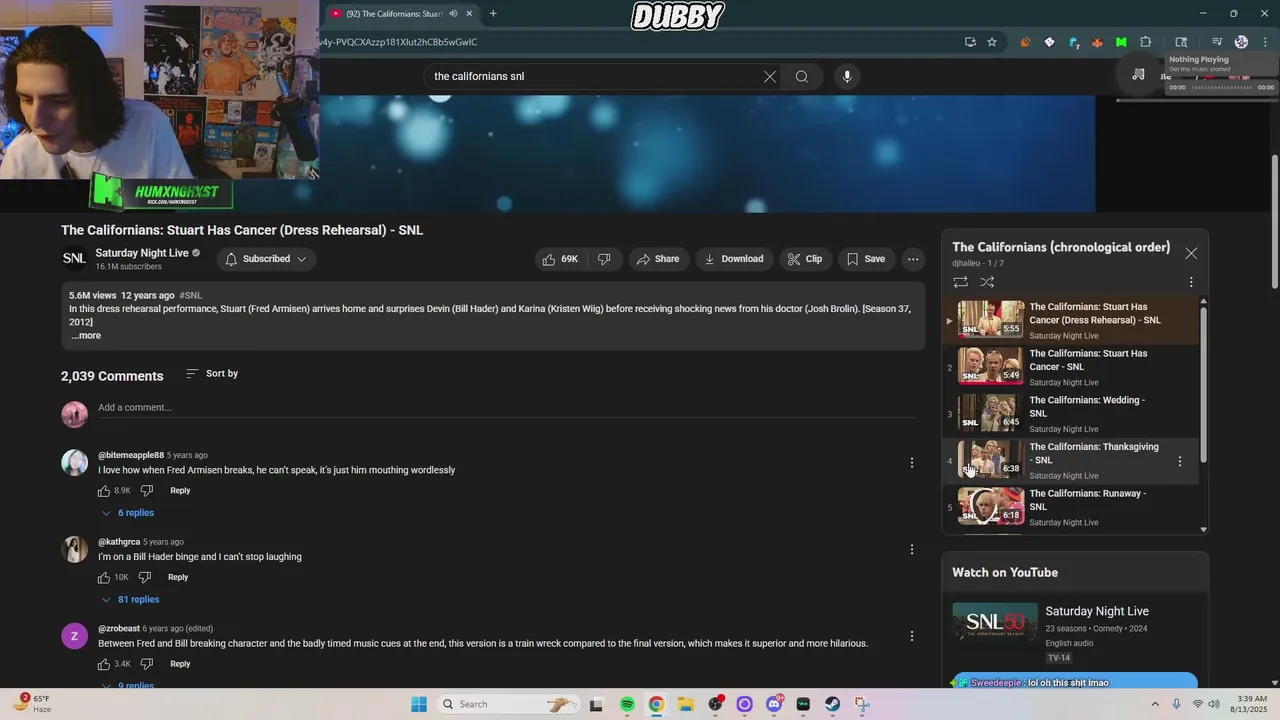Like the comment by @zrobeast
The width and height of the screenshot is (1280, 720).
point(104,664)
